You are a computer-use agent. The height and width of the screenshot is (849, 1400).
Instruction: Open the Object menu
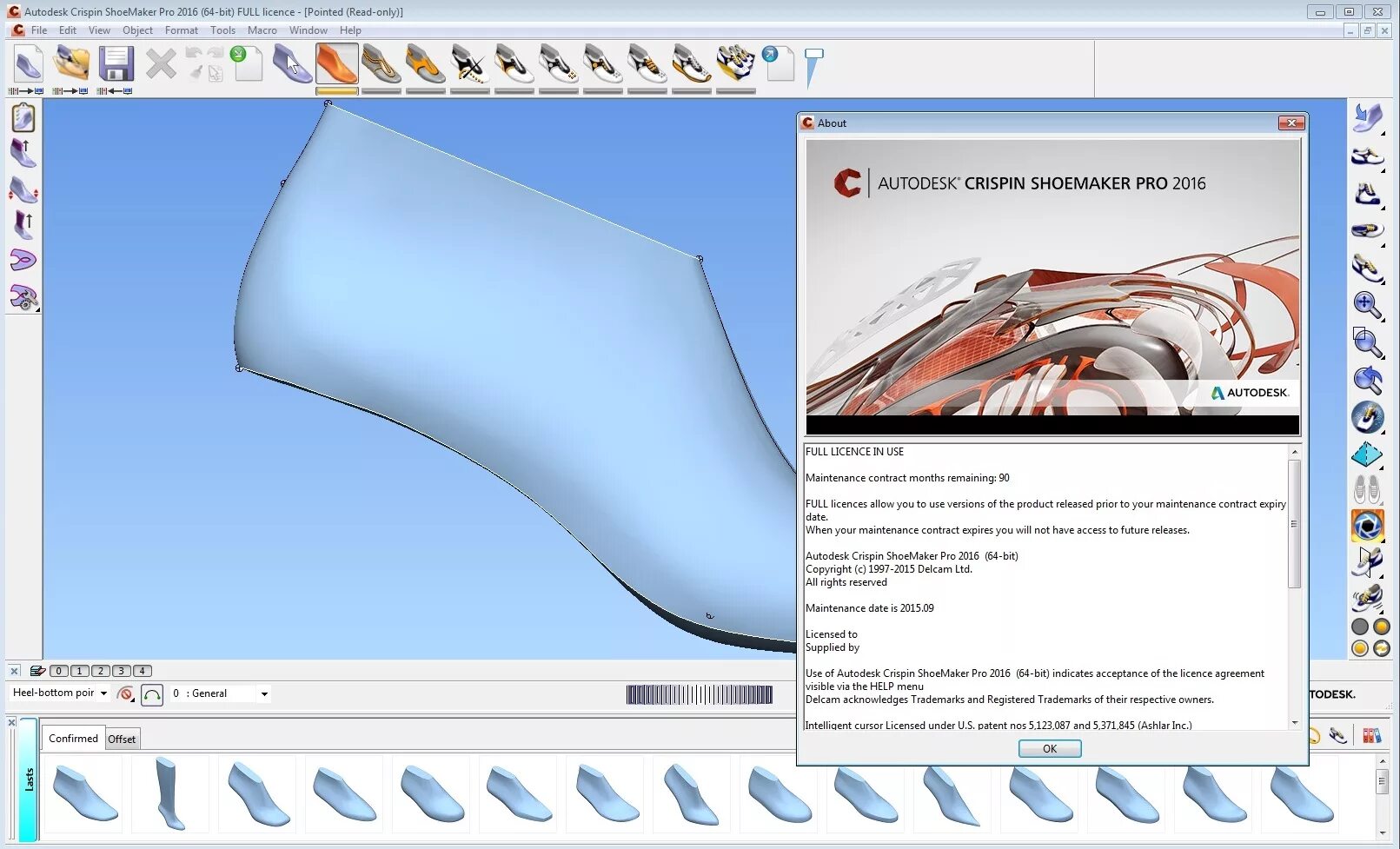[x=137, y=30]
